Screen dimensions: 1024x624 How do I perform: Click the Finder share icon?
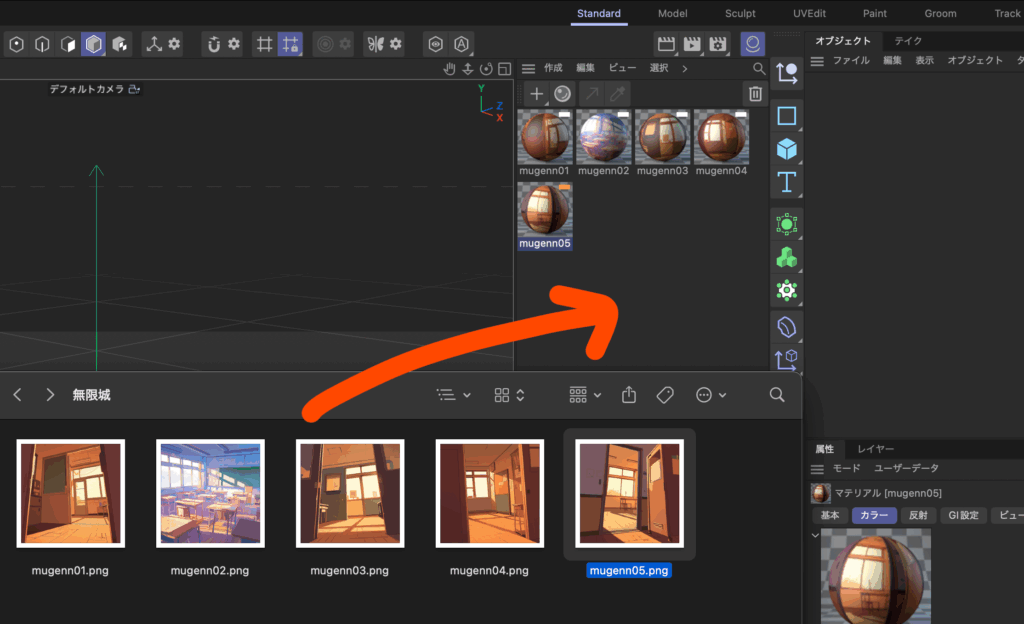629,395
